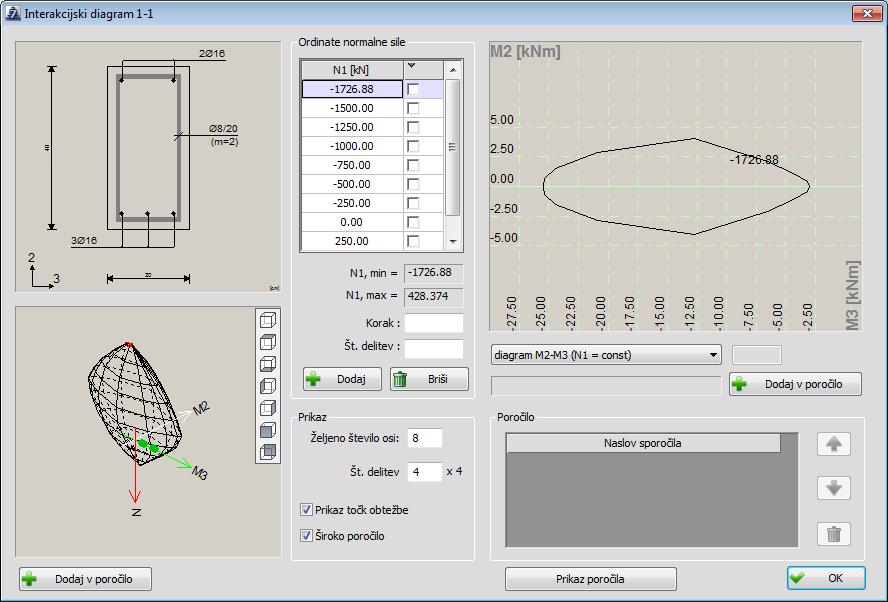The image size is (888, 602).
Task: Tick checkbox for N1 250.00 row
Action: pos(413,241)
